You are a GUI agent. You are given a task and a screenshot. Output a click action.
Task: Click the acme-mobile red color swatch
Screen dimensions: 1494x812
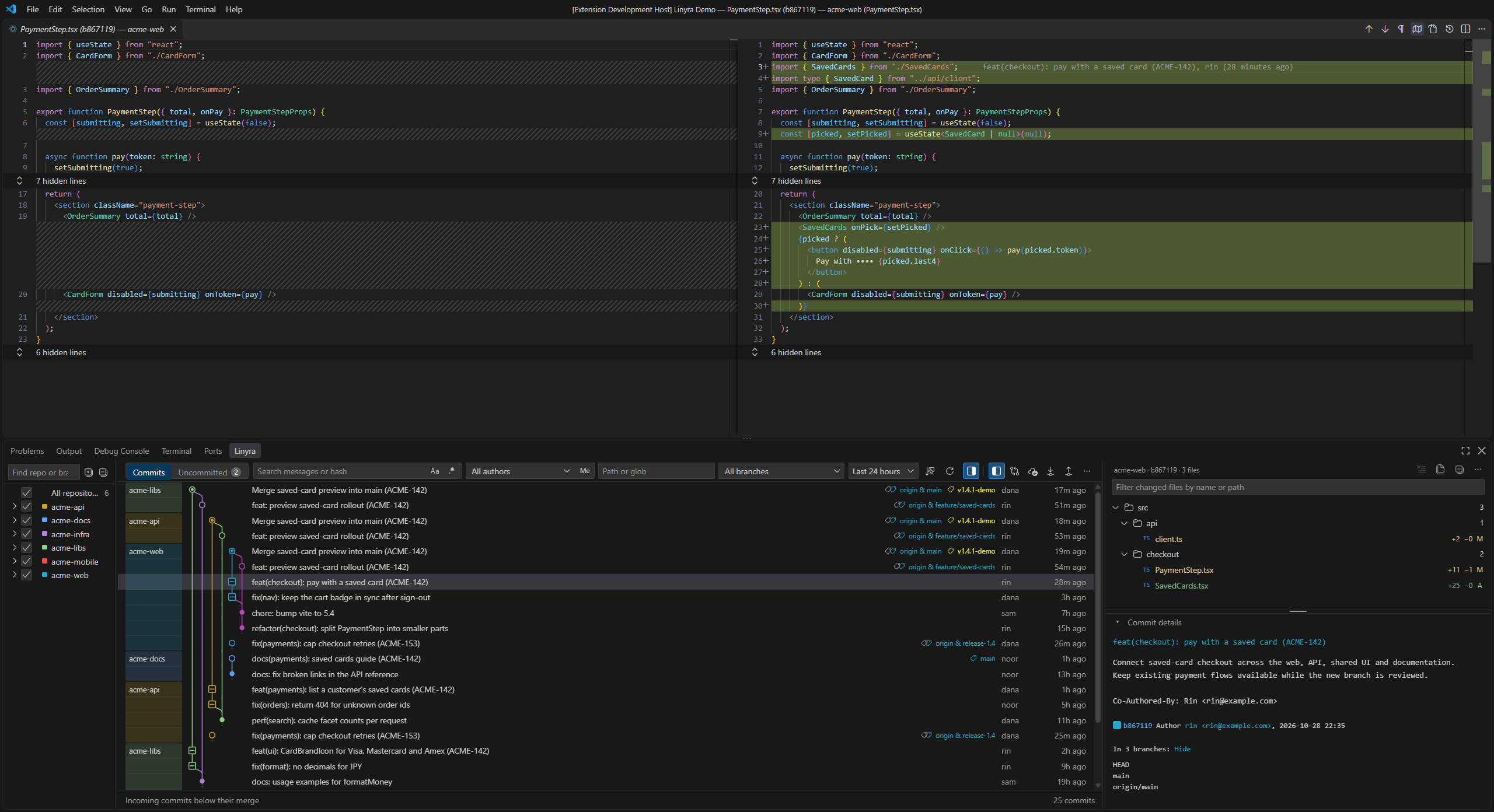(x=45, y=561)
